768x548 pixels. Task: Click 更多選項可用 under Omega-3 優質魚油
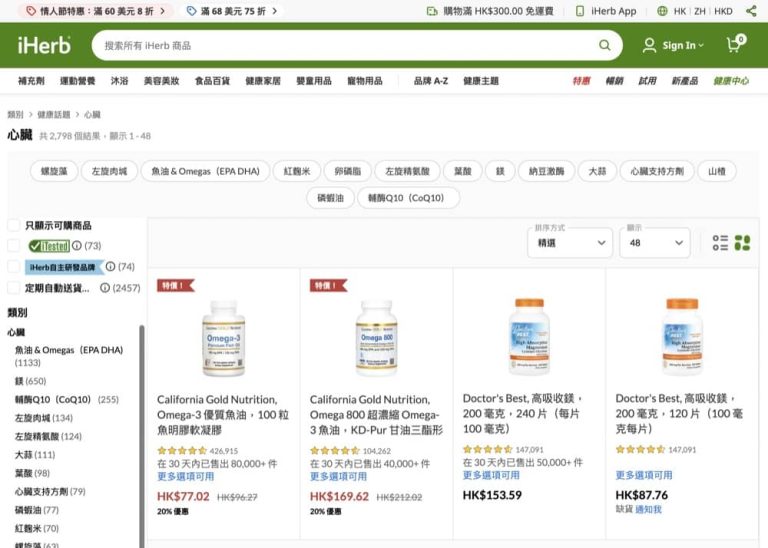tap(186, 477)
